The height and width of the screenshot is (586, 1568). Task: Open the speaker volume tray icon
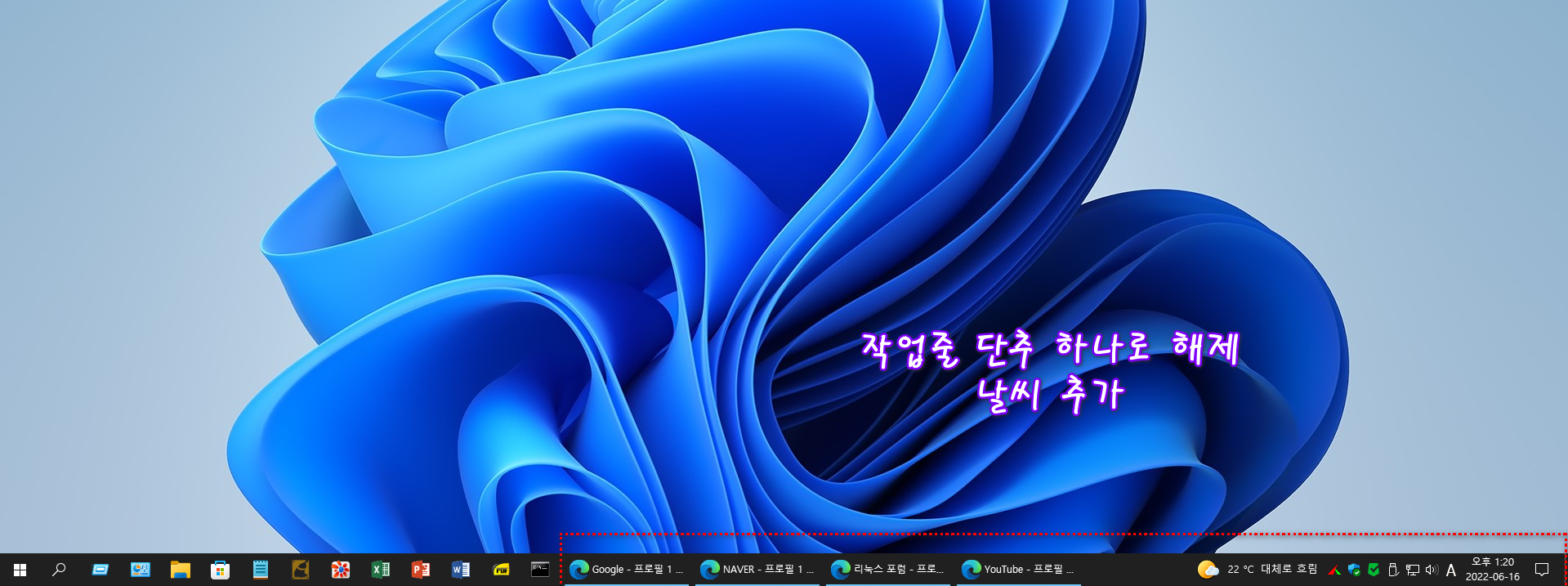1432,570
